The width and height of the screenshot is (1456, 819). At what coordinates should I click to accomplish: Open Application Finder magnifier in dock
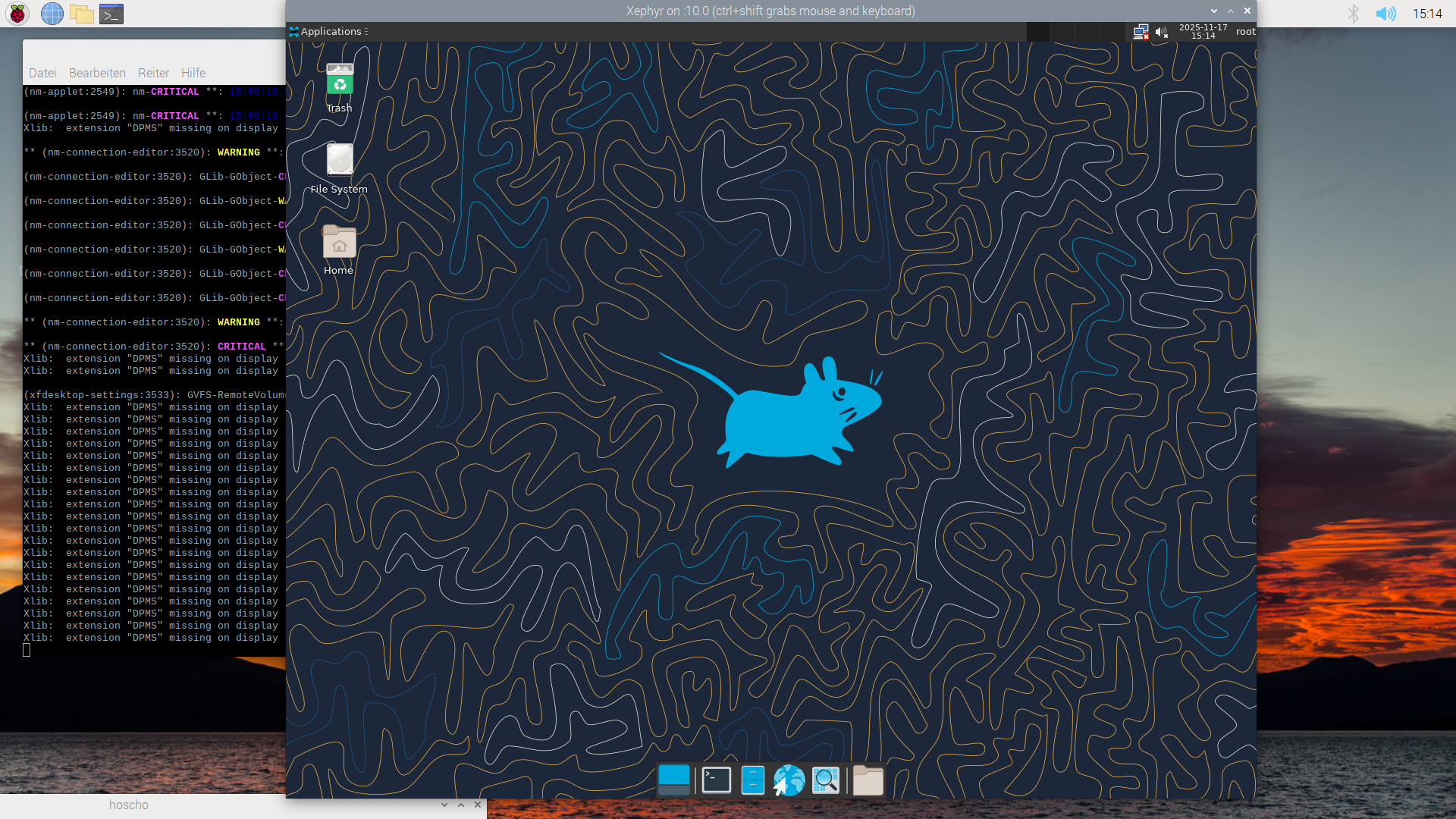point(825,780)
